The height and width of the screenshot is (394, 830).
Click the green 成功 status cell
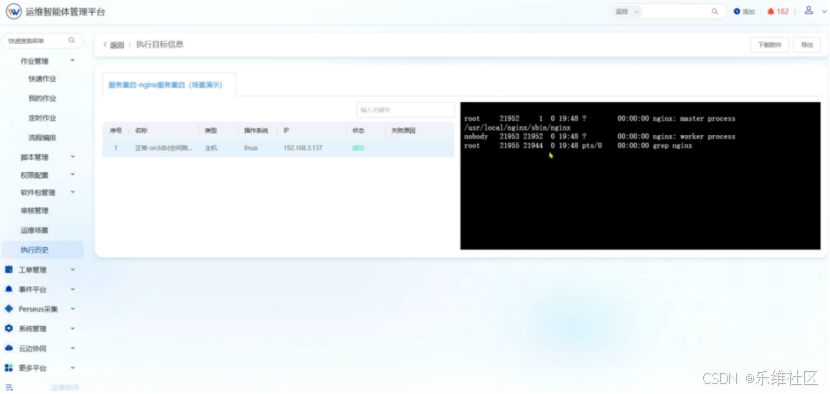click(x=358, y=148)
